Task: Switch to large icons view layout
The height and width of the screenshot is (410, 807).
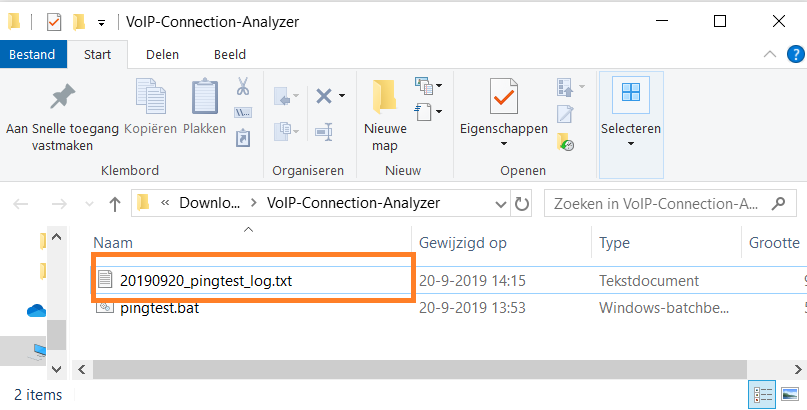Action: click(x=789, y=394)
